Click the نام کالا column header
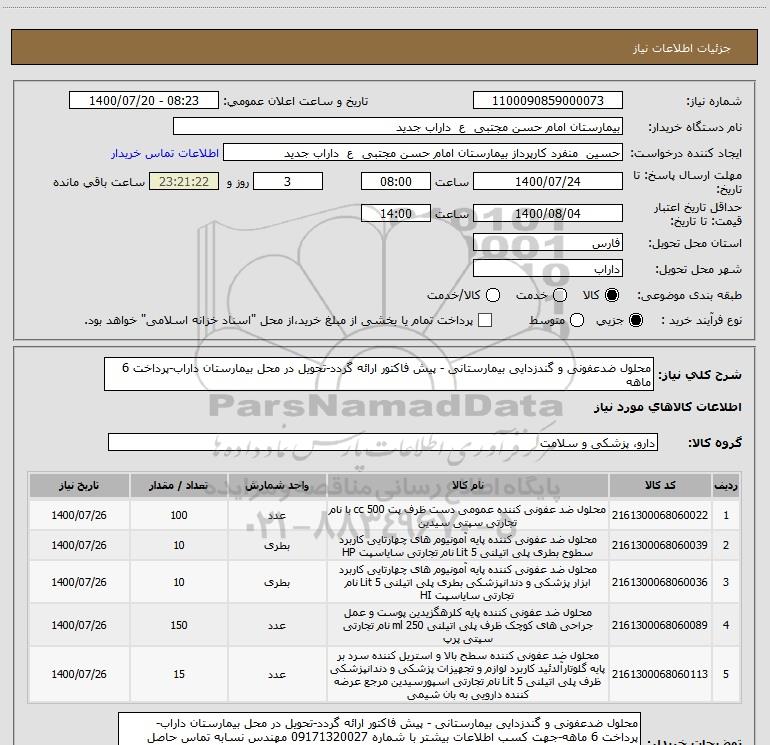This screenshot has width=770, height=745. (x=468, y=486)
